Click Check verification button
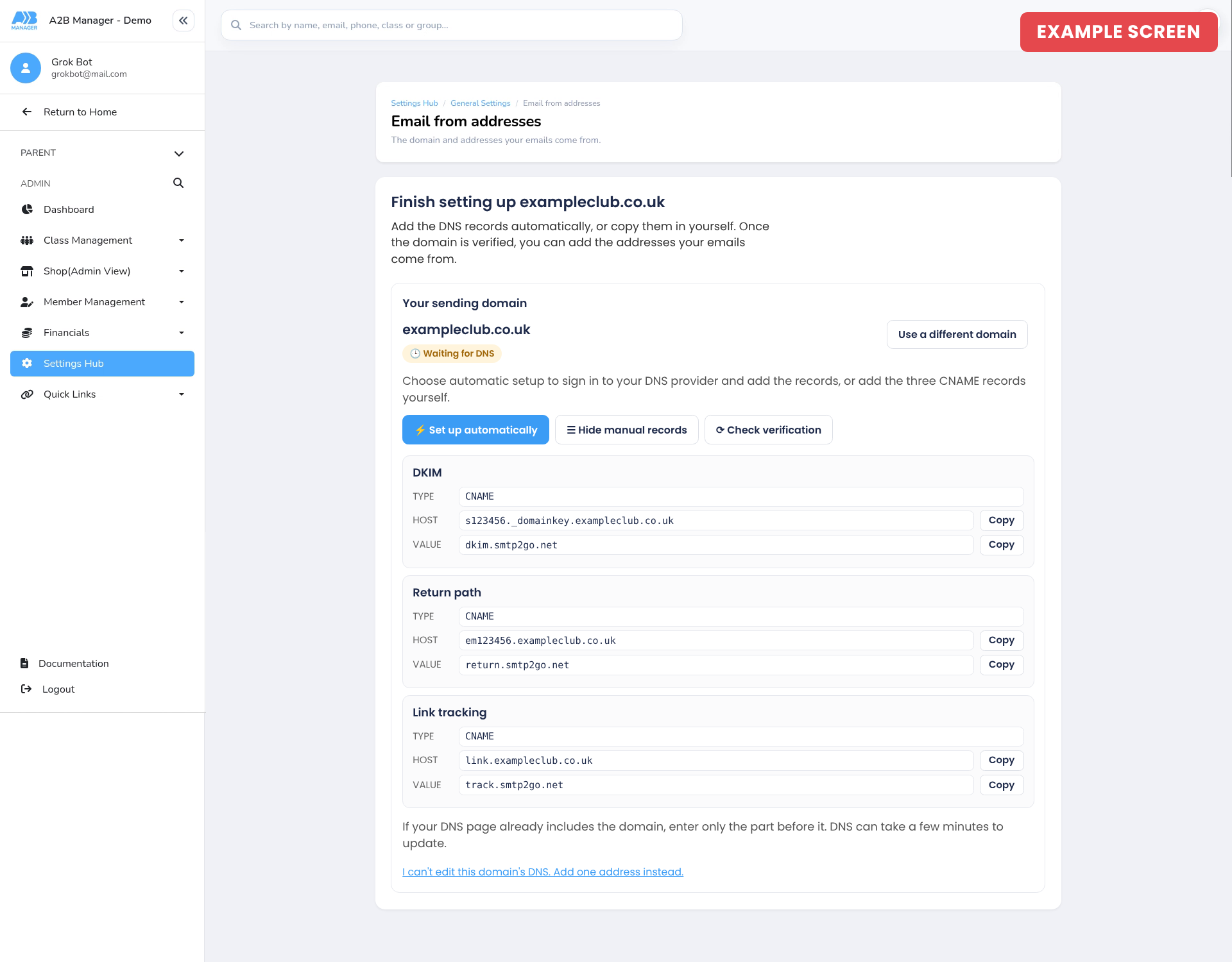This screenshot has width=1232, height=962. (x=769, y=430)
